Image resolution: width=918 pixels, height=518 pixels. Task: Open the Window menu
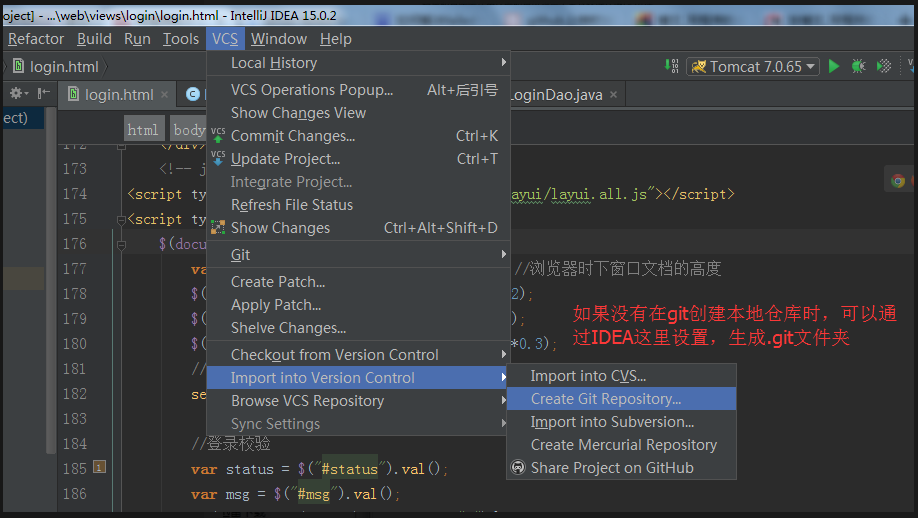click(x=279, y=39)
